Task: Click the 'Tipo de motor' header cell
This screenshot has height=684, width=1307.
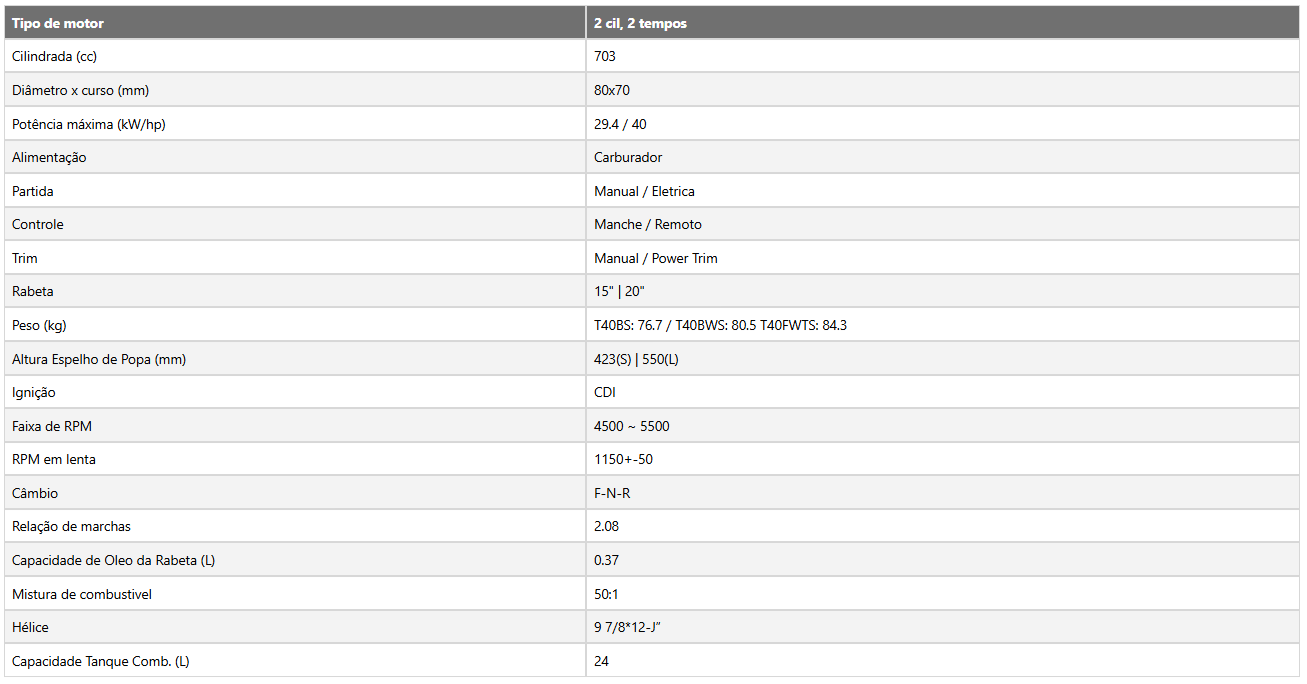Action: click(x=295, y=23)
